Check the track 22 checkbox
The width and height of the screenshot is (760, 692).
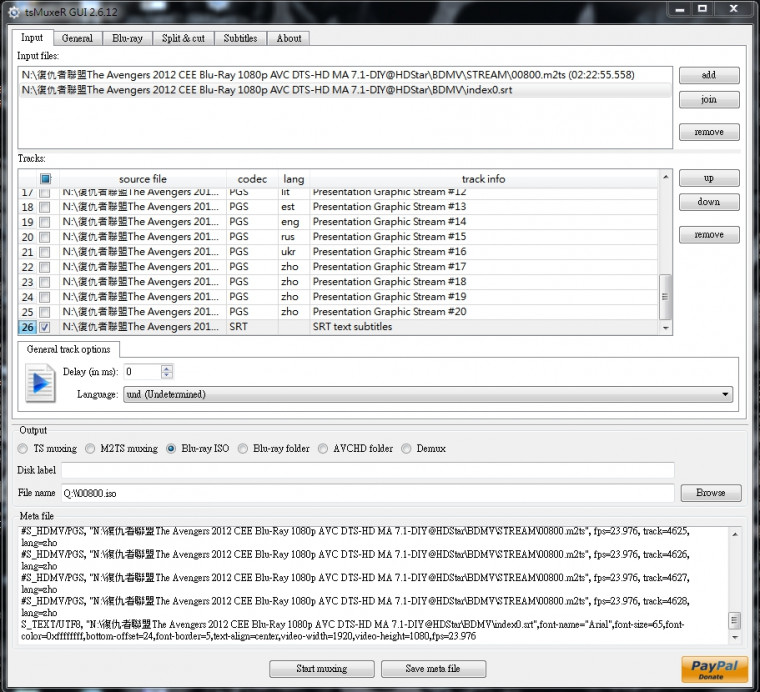(x=45, y=267)
